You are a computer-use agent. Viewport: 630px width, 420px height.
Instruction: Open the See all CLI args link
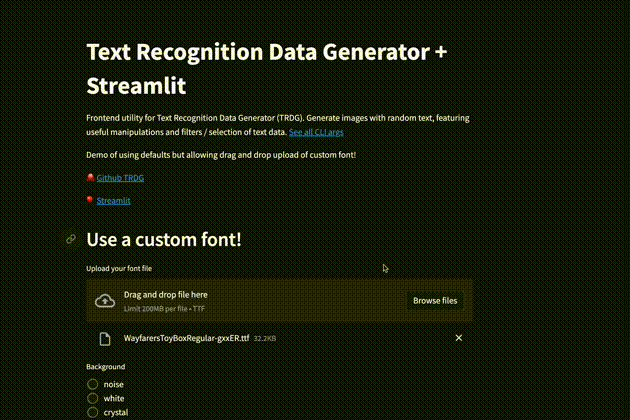[x=316, y=132]
